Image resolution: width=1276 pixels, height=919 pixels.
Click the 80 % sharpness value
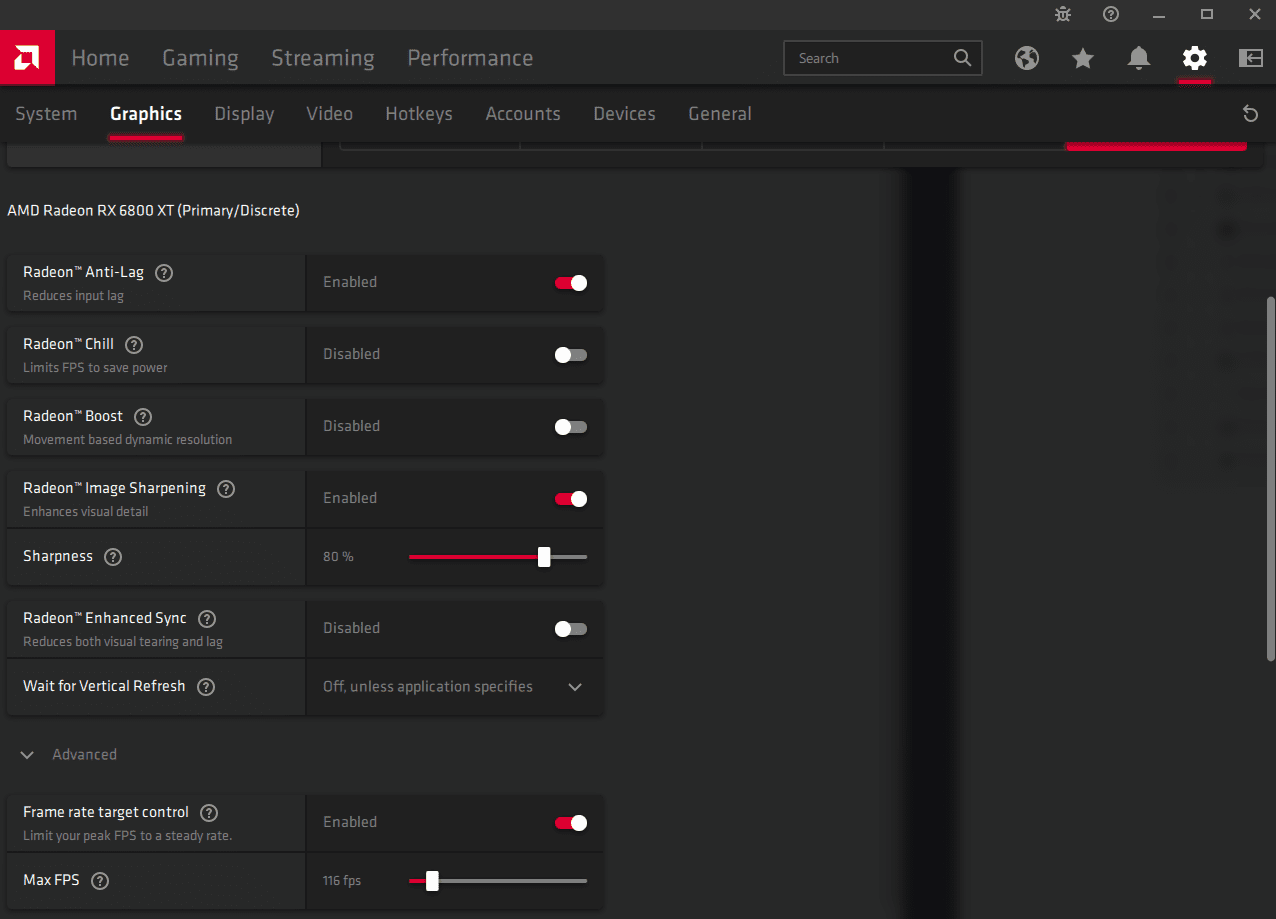[x=338, y=557]
